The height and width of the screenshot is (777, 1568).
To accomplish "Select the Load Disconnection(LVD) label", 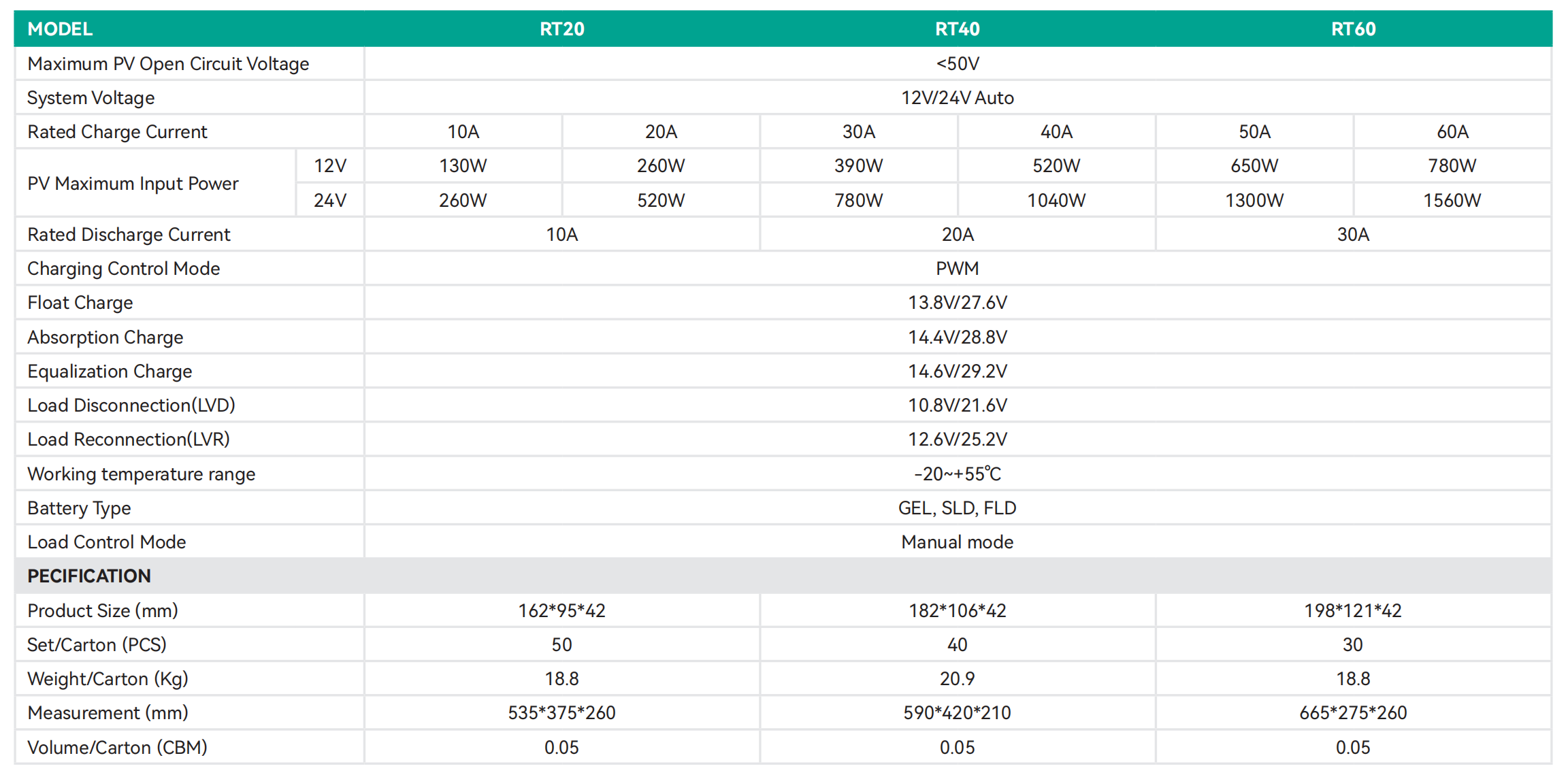I will point(131,406).
